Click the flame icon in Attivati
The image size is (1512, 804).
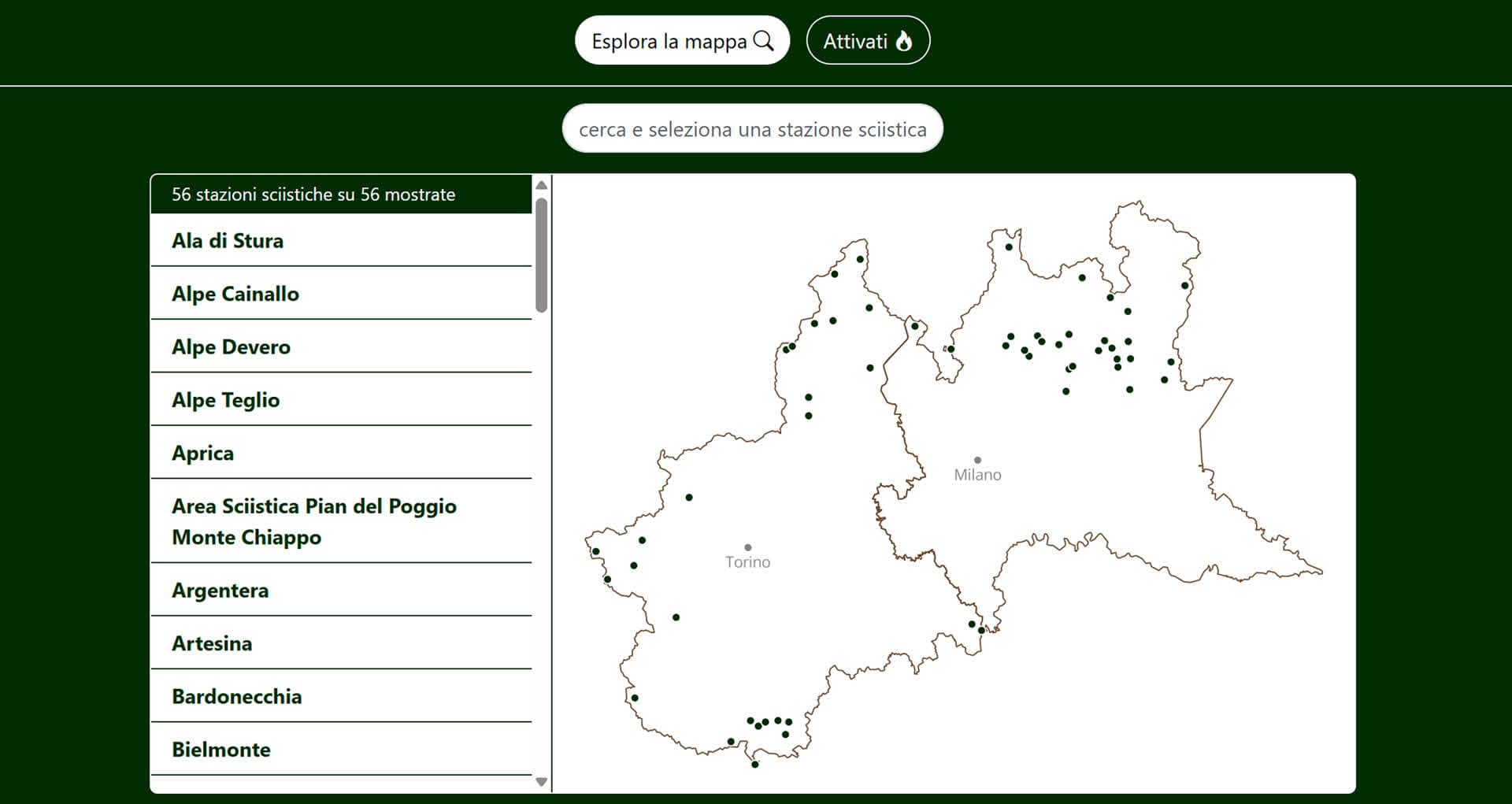(x=904, y=41)
